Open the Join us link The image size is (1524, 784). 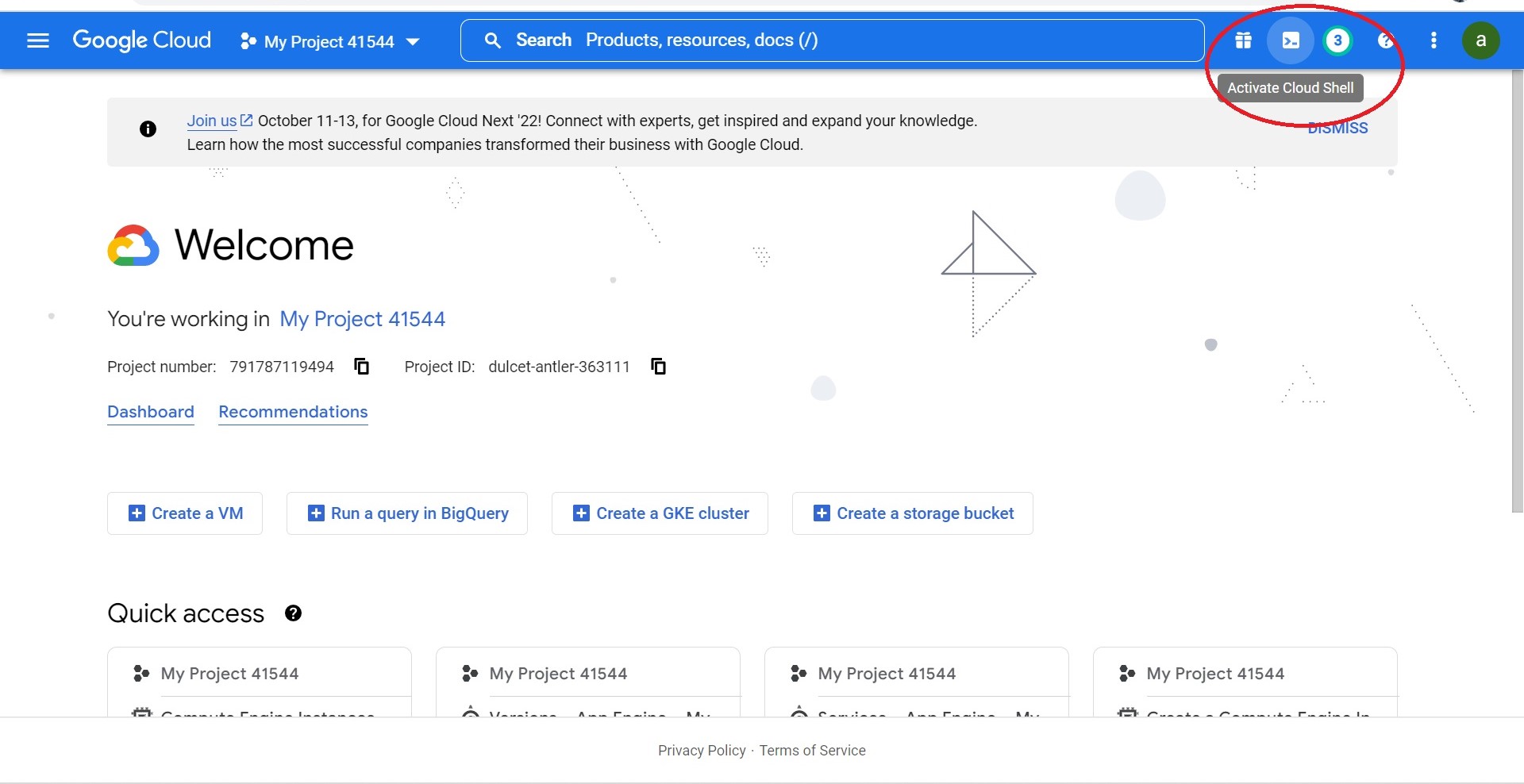point(211,121)
